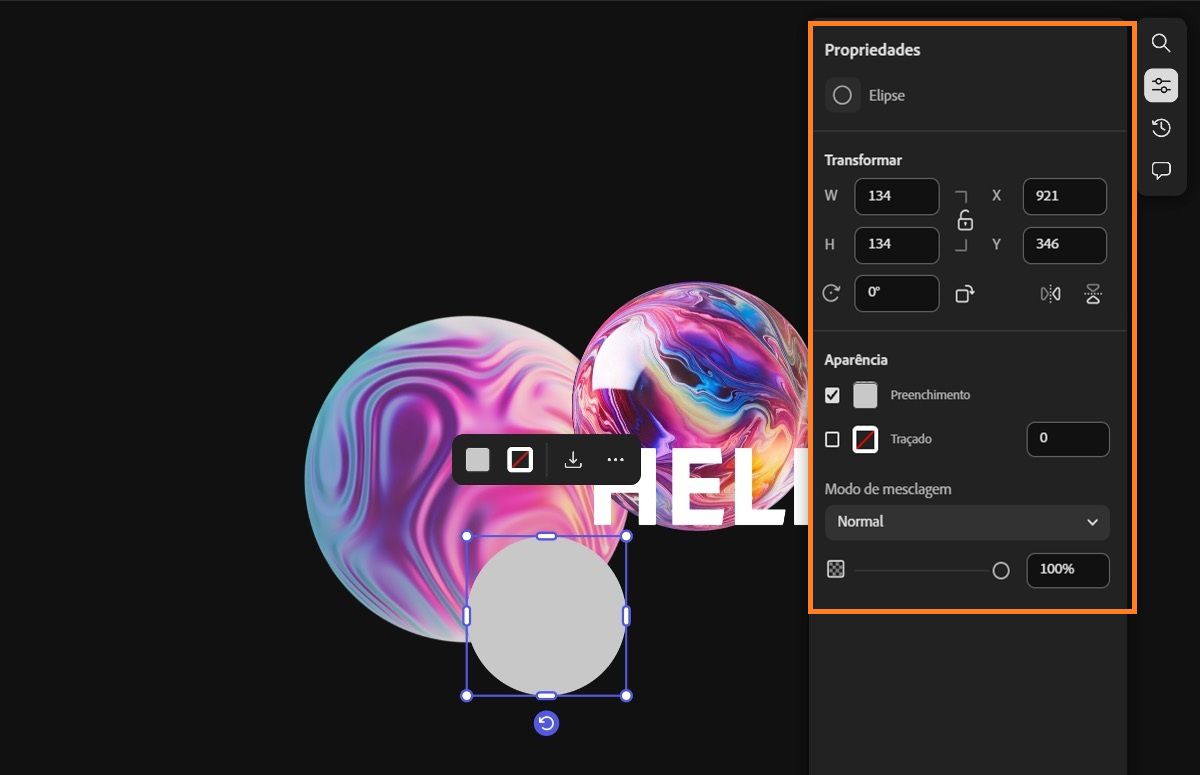This screenshot has width=1200, height=775.
Task: Click the rotation reset icon below the ellipse
Action: (546, 723)
